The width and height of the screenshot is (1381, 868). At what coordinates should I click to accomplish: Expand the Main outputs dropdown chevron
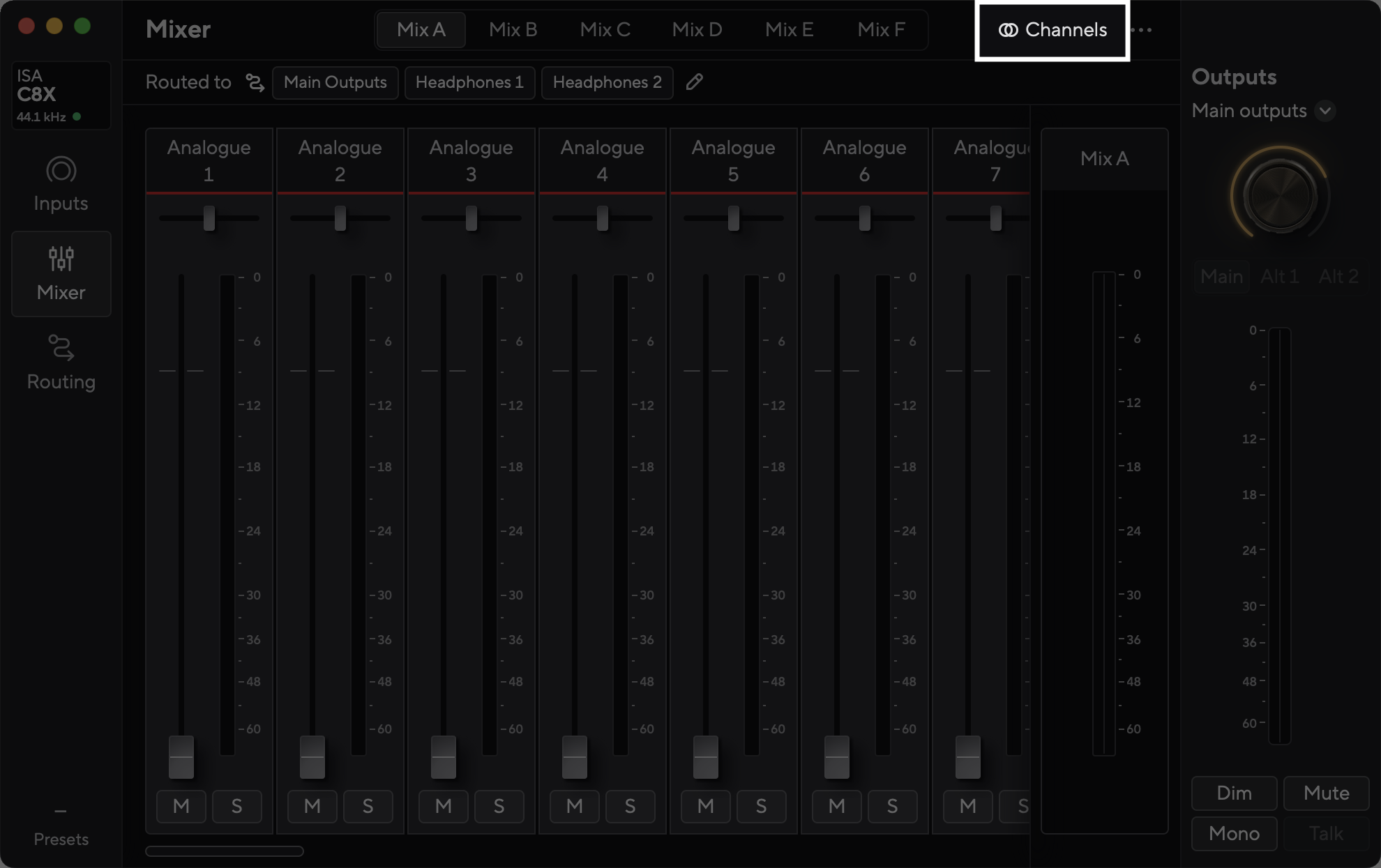click(1325, 111)
